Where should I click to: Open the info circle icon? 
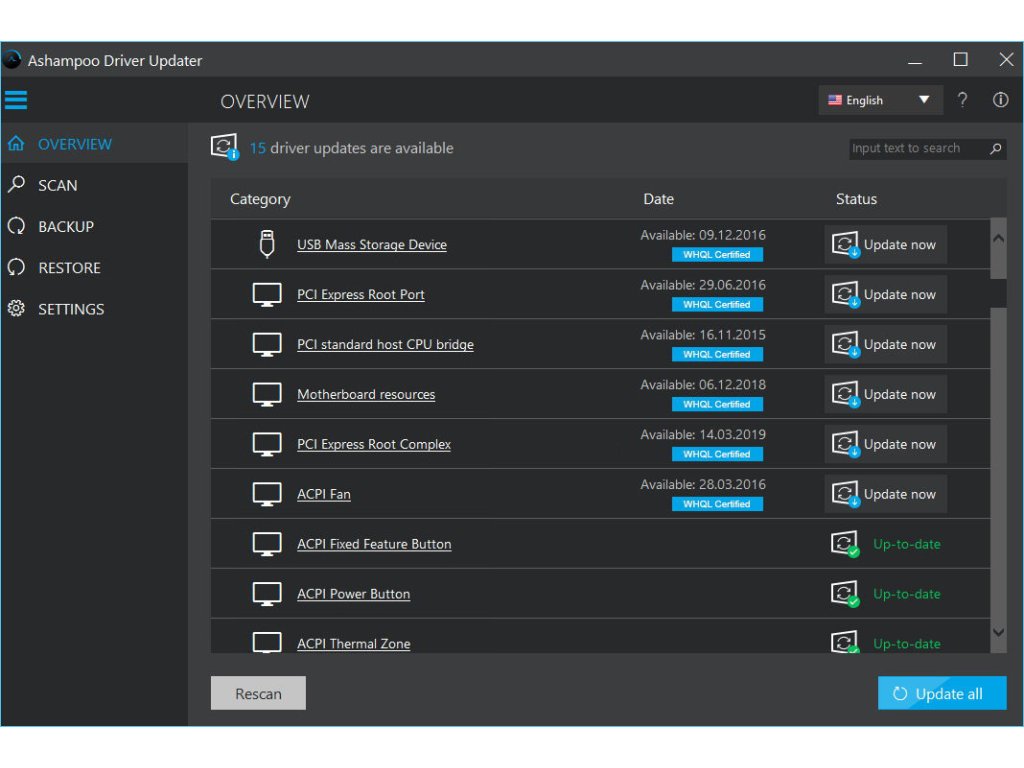(x=1000, y=100)
